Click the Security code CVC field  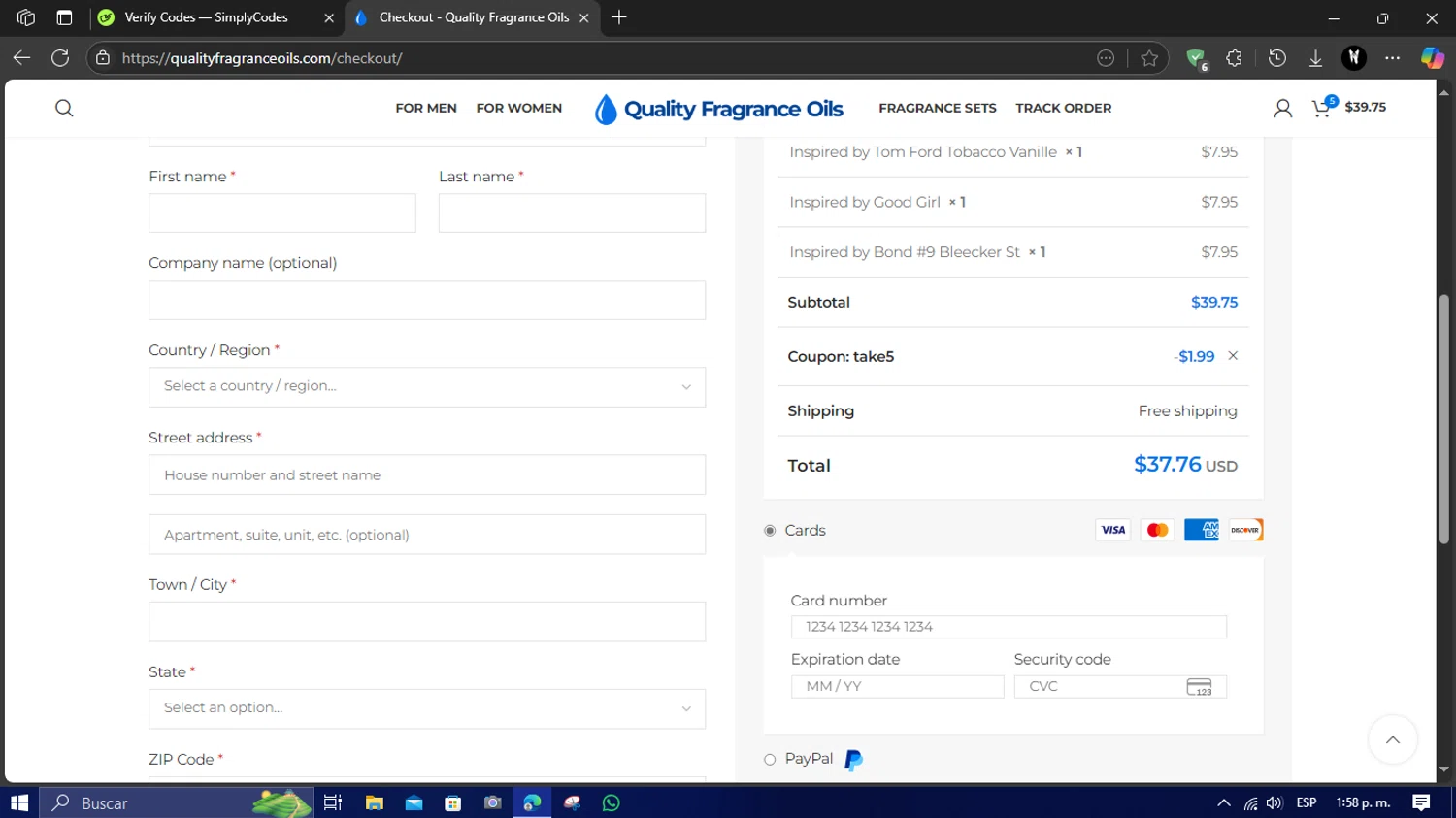(1120, 686)
